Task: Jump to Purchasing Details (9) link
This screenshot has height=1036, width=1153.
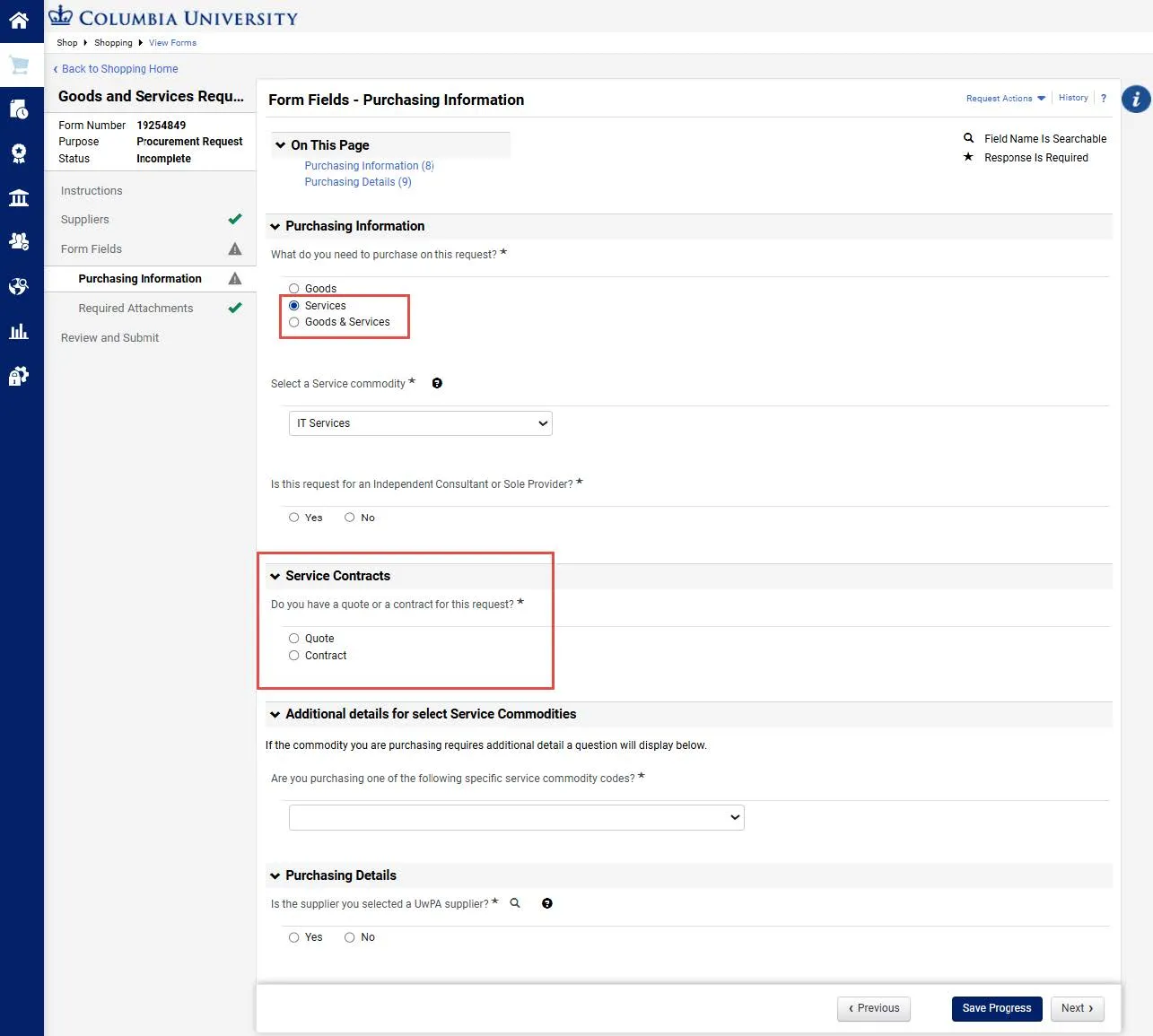Action: coord(358,182)
